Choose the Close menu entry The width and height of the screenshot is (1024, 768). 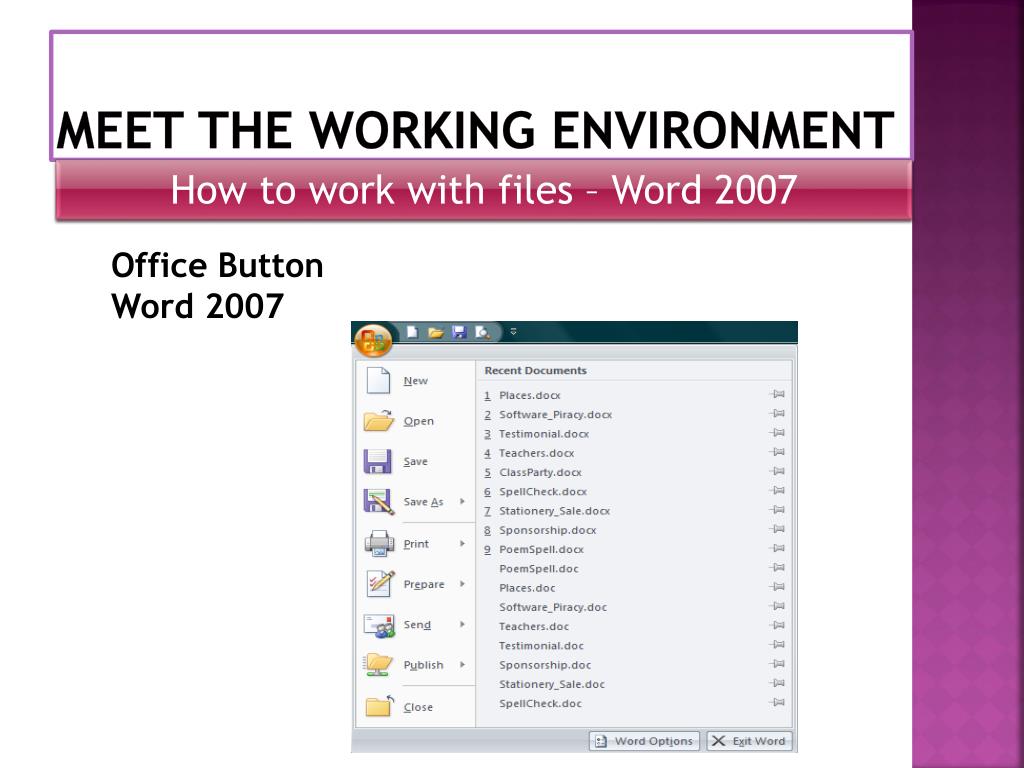[416, 707]
